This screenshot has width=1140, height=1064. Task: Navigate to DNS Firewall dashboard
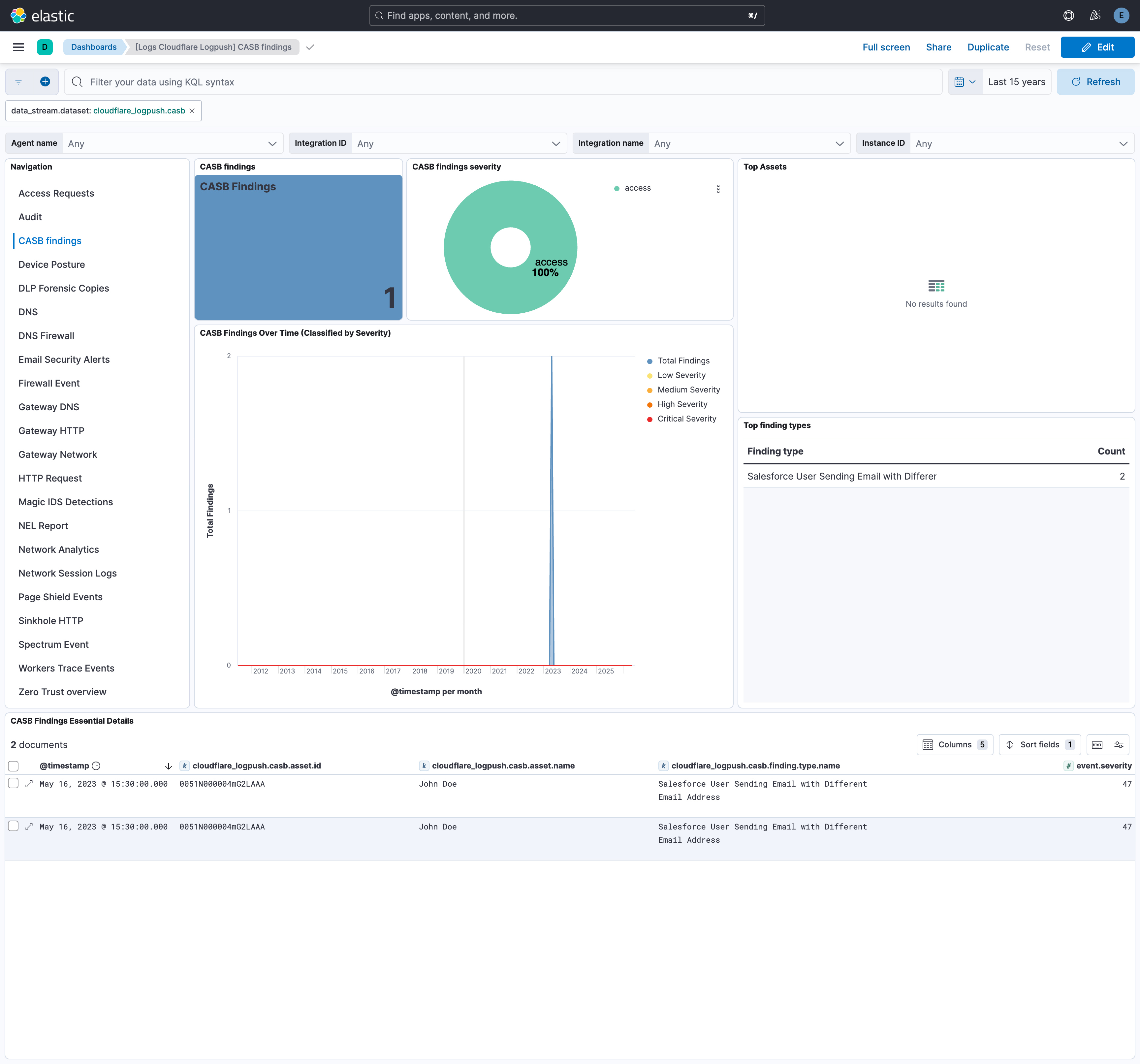point(47,336)
